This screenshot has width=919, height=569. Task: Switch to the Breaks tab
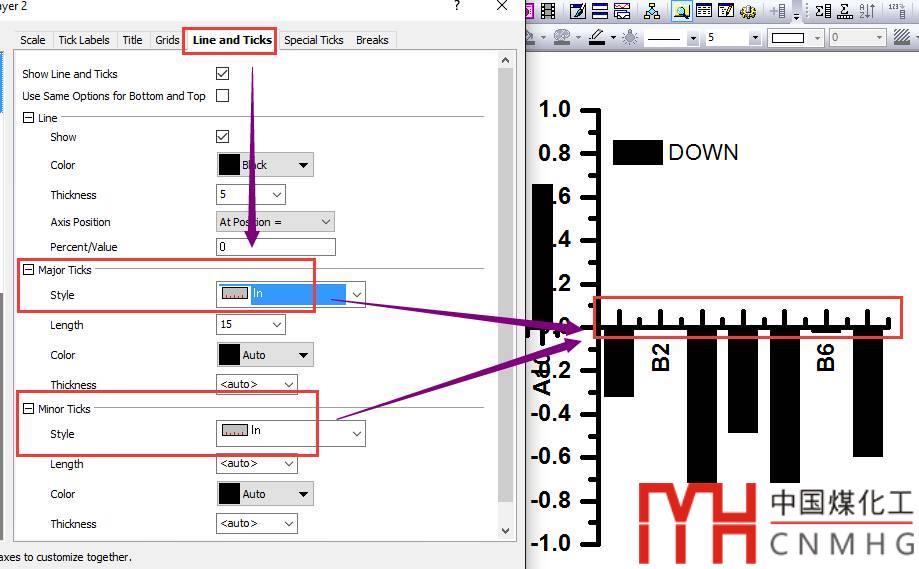click(372, 40)
